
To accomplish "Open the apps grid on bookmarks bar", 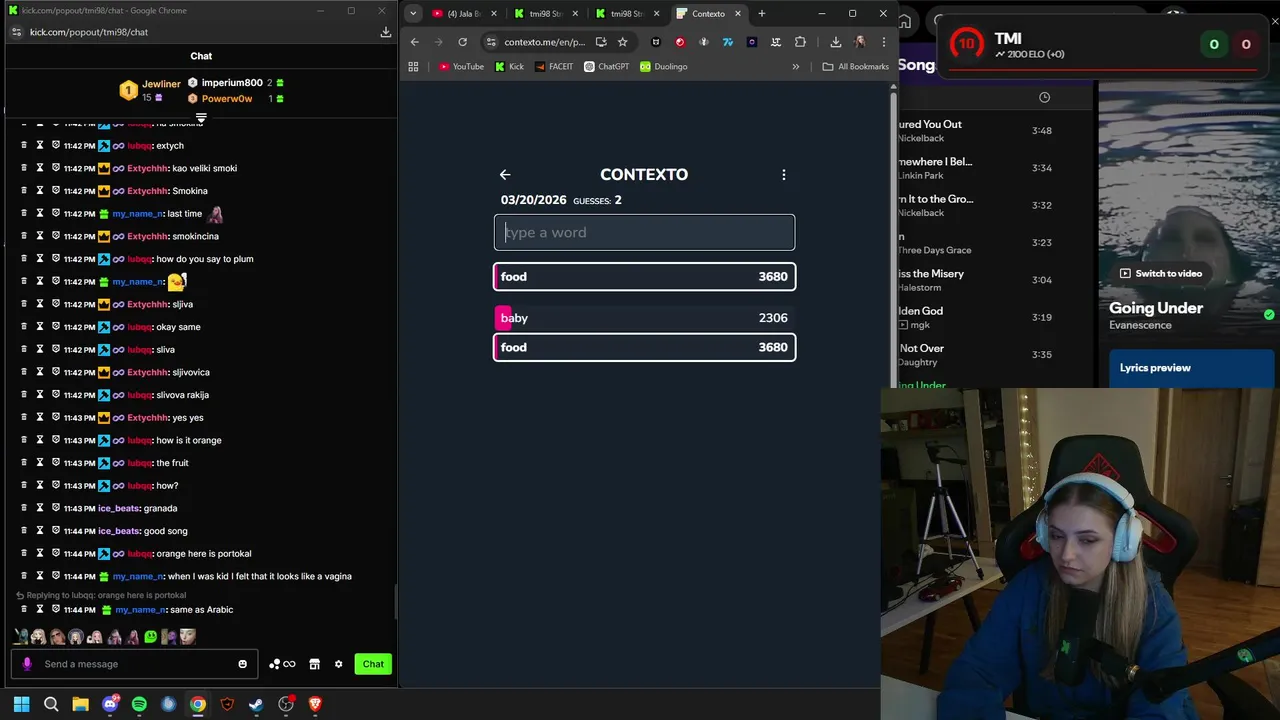I will point(413,67).
